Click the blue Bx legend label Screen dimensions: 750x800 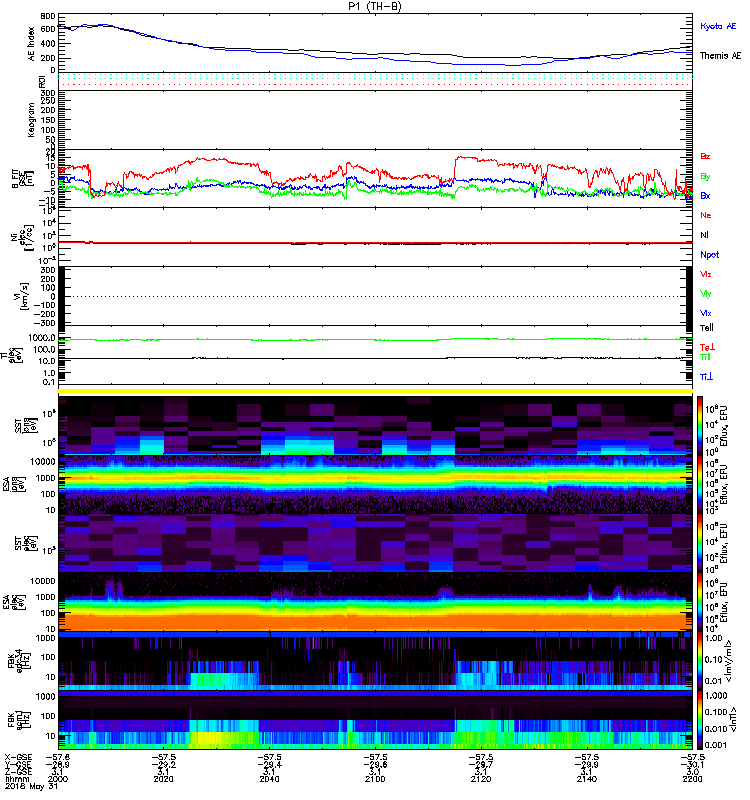pos(705,195)
